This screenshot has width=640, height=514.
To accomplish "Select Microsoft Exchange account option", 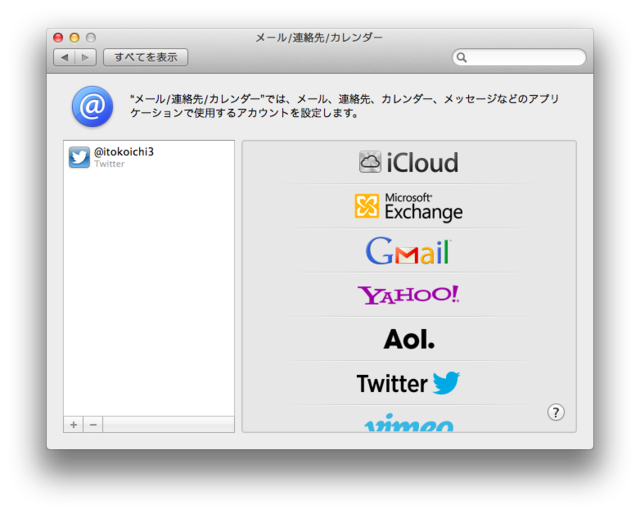I will (409, 207).
